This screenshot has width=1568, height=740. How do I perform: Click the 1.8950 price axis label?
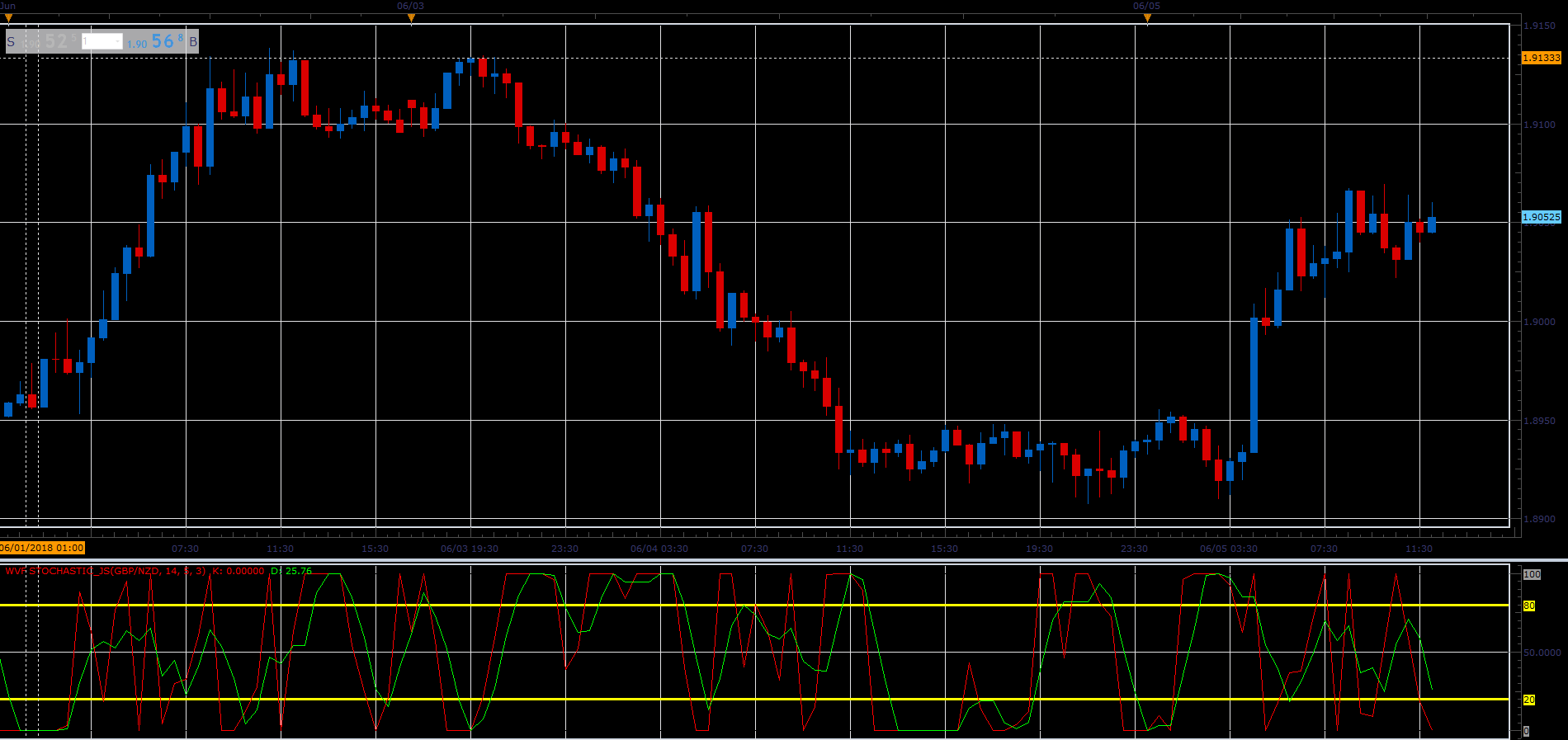[1539, 421]
